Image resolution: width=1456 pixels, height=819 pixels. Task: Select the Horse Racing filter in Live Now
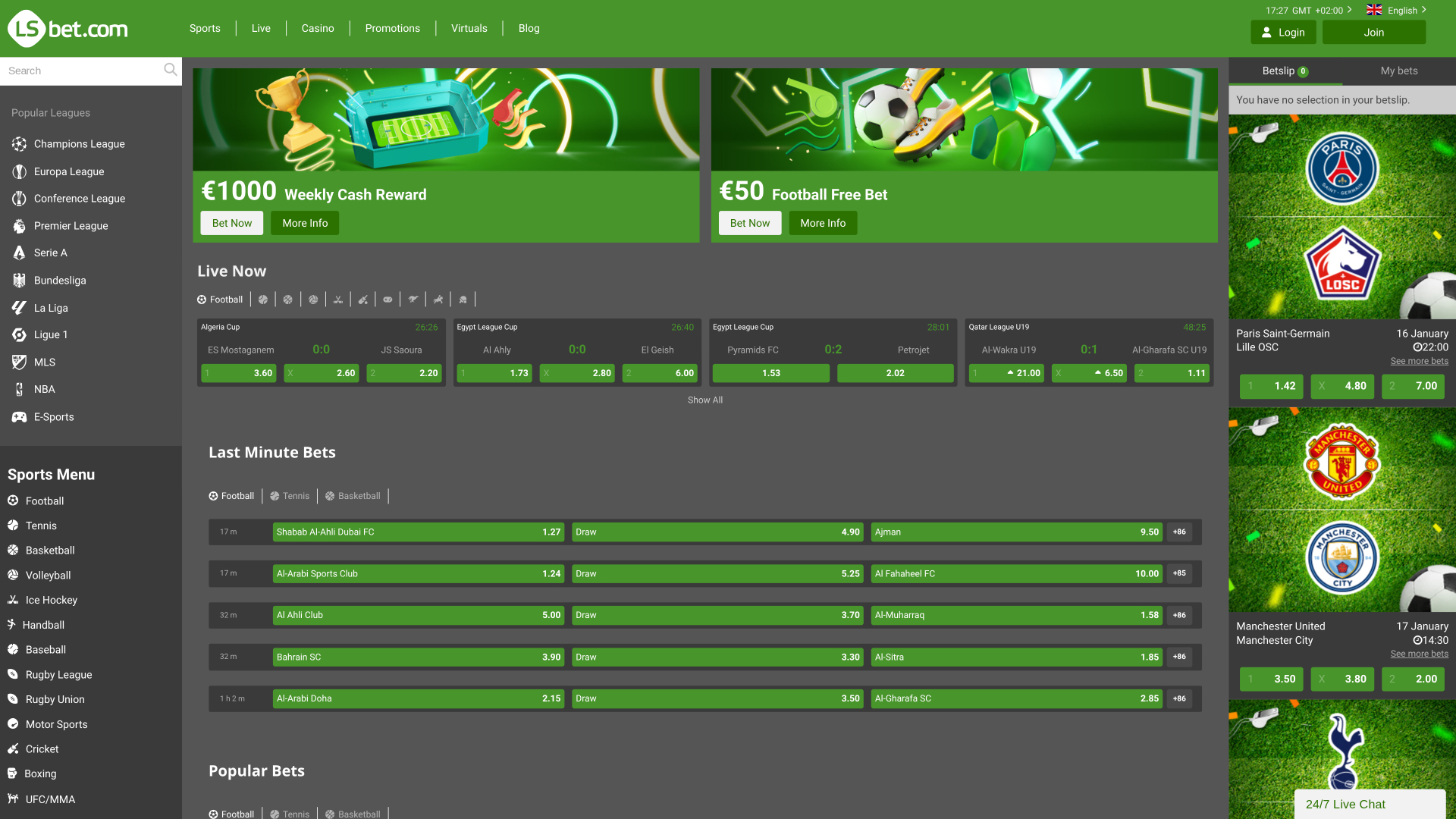(x=438, y=299)
